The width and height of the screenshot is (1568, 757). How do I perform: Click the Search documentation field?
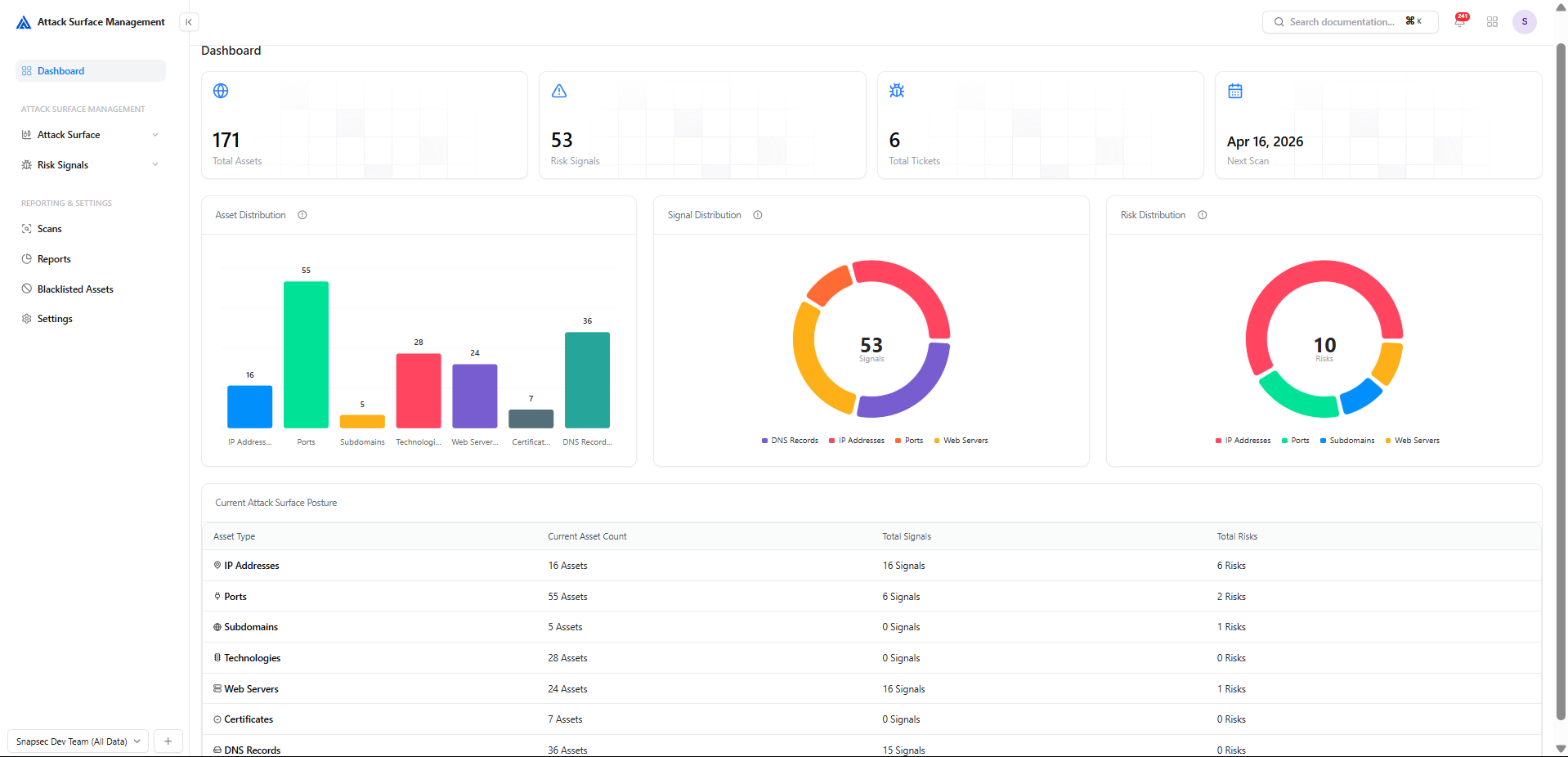click(1350, 22)
